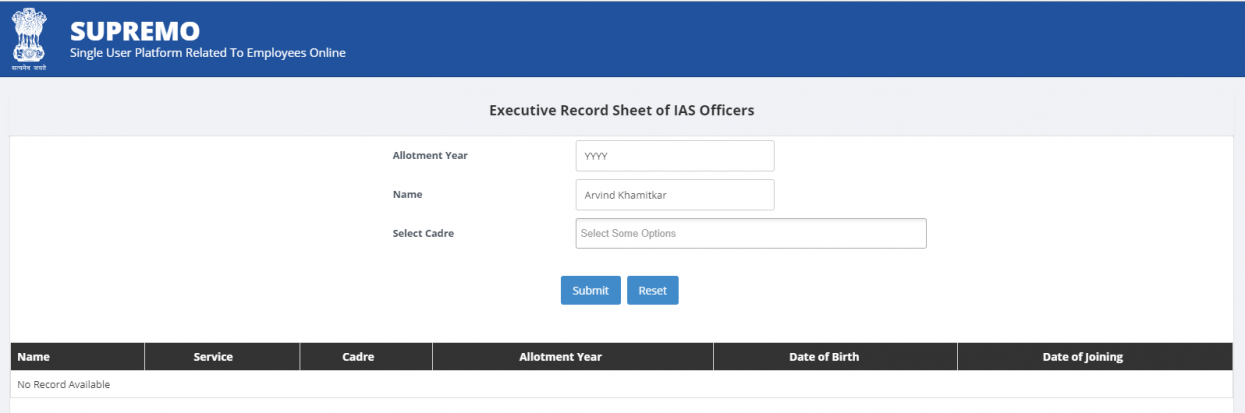Click the Allotment Year table column header
This screenshot has height=413, width=1245.
point(560,357)
